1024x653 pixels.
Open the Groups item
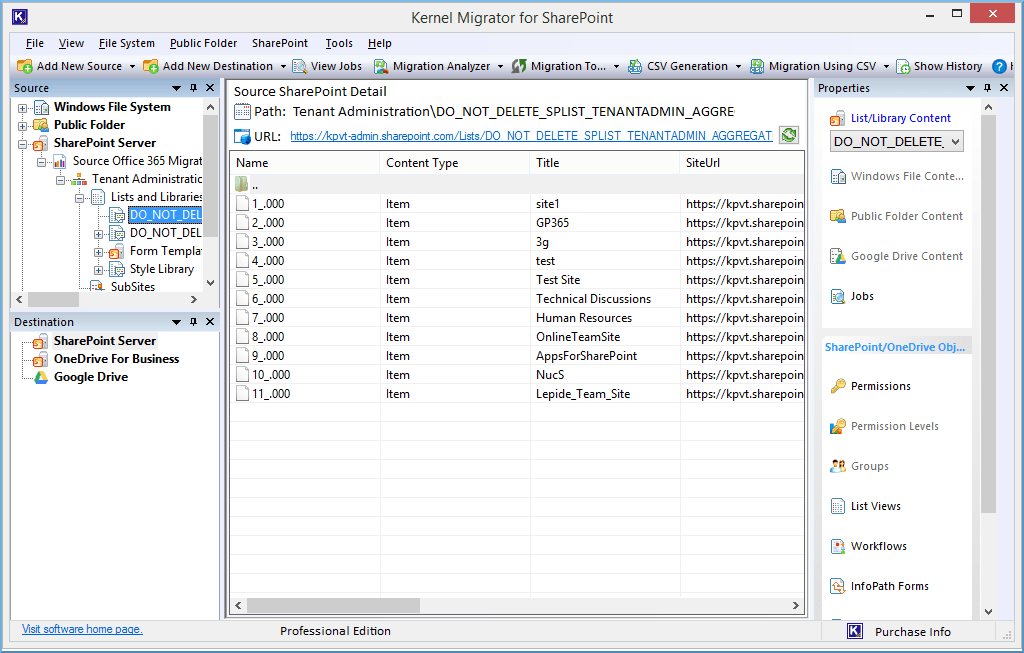pyautogui.click(x=859, y=466)
